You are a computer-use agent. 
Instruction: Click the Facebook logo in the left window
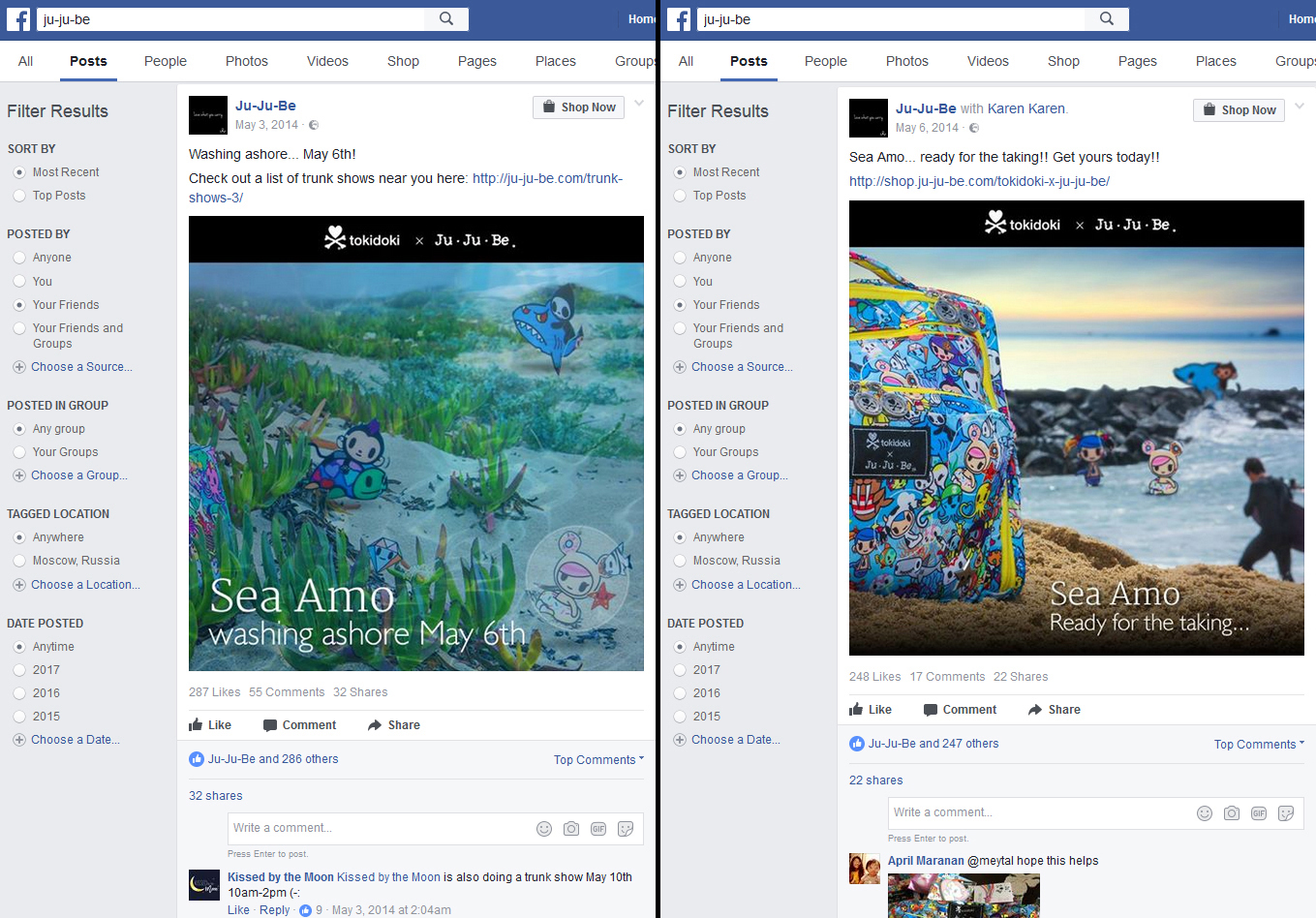(18, 19)
